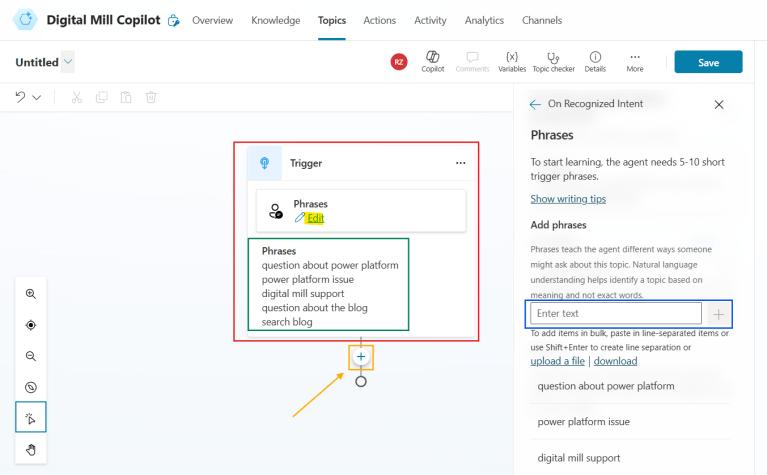The width and height of the screenshot is (767, 475).
Task: Zoom in on the canvas
Action: tap(30, 294)
